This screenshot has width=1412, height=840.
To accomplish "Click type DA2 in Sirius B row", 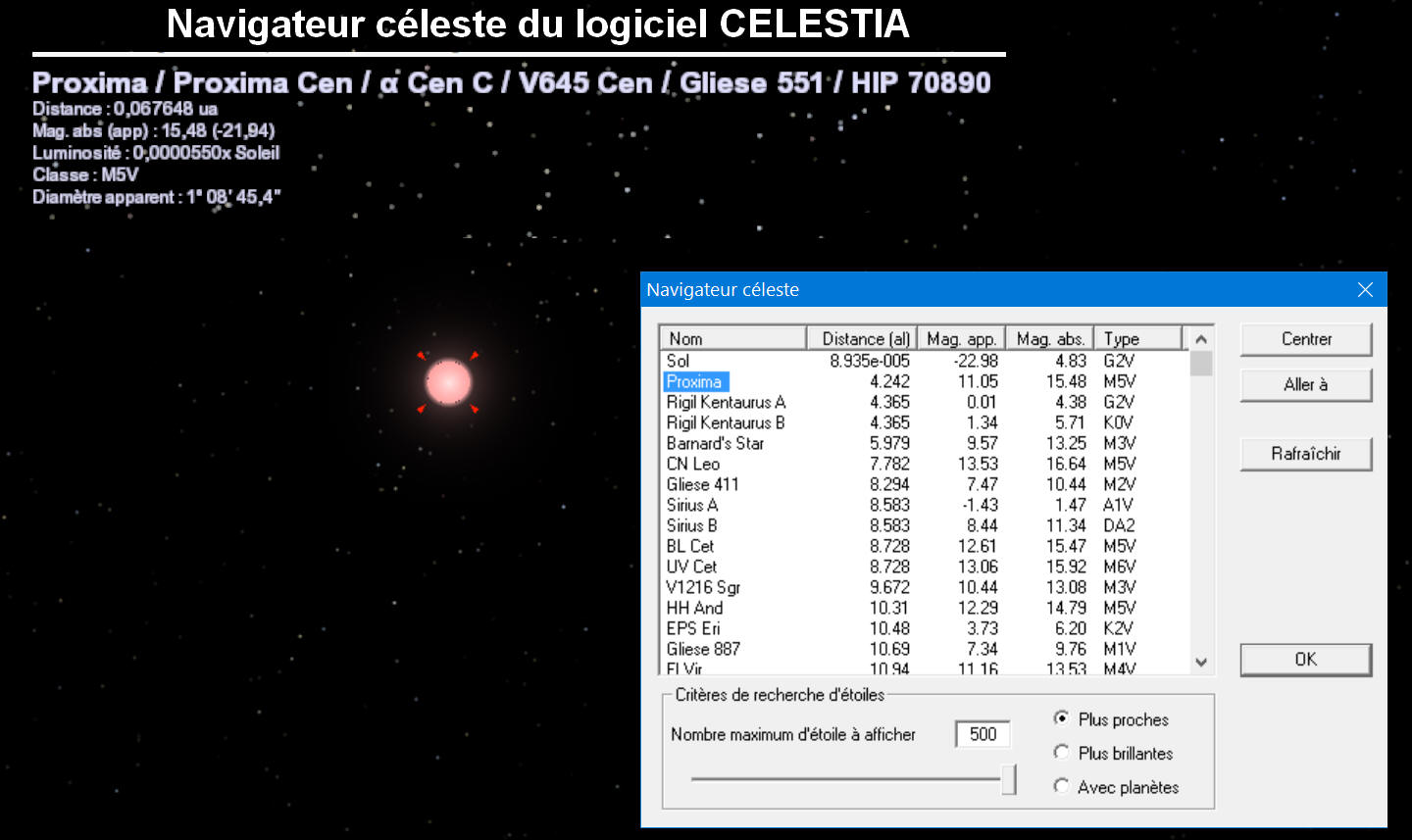I will (x=1119, y=525).
